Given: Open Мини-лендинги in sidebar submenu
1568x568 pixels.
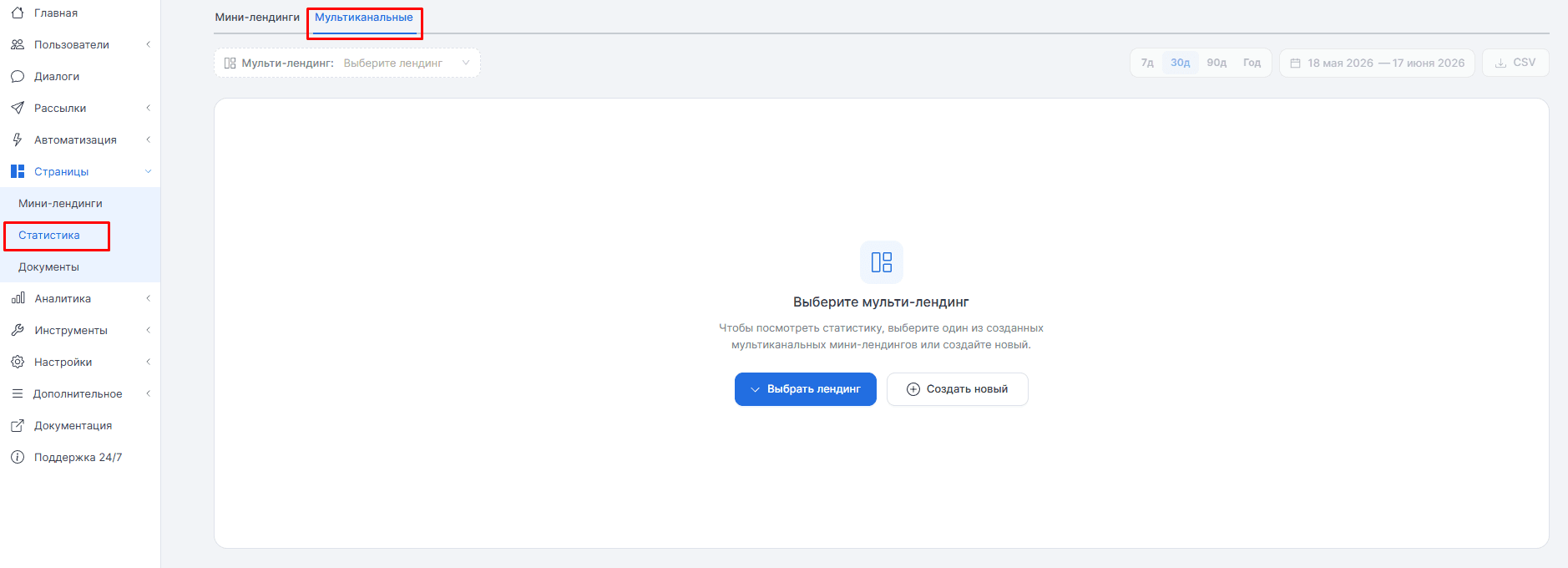Looking at the screenshot, I should (60, 203).
